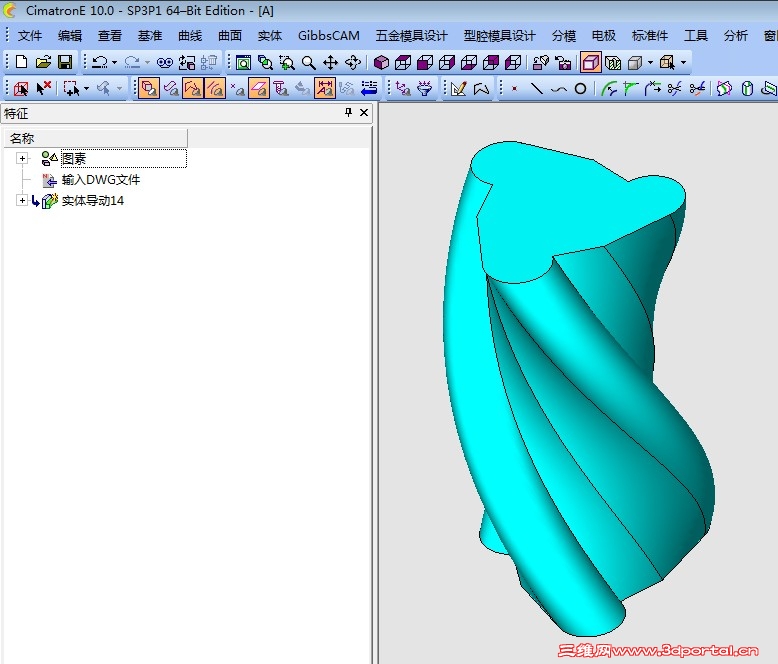This screenshot has height=664, width=778.
Task: Toggle the face selection filter
Action: pos(171,89)
